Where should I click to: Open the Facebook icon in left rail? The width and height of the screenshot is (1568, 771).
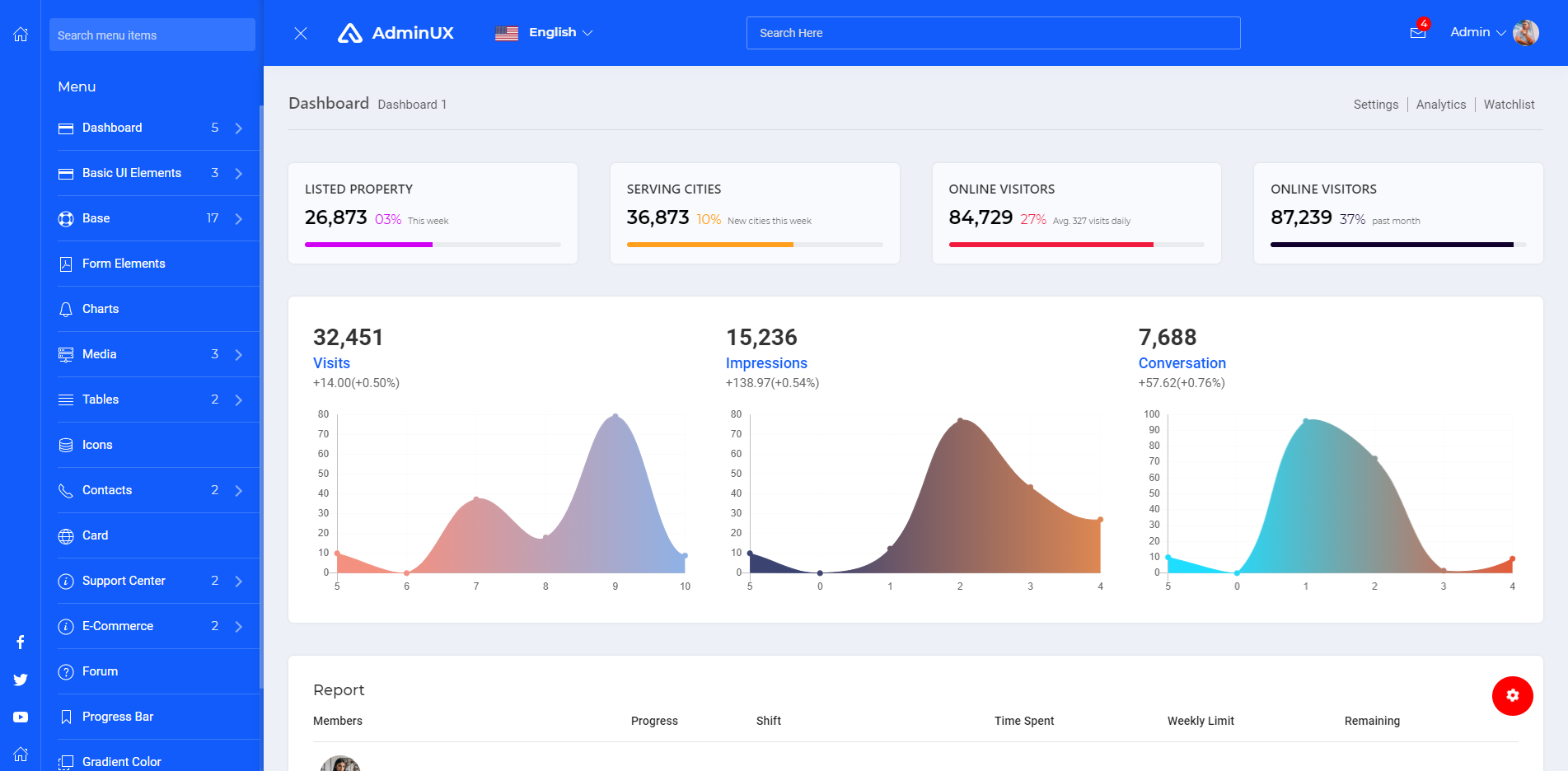[x=21, y=642]
